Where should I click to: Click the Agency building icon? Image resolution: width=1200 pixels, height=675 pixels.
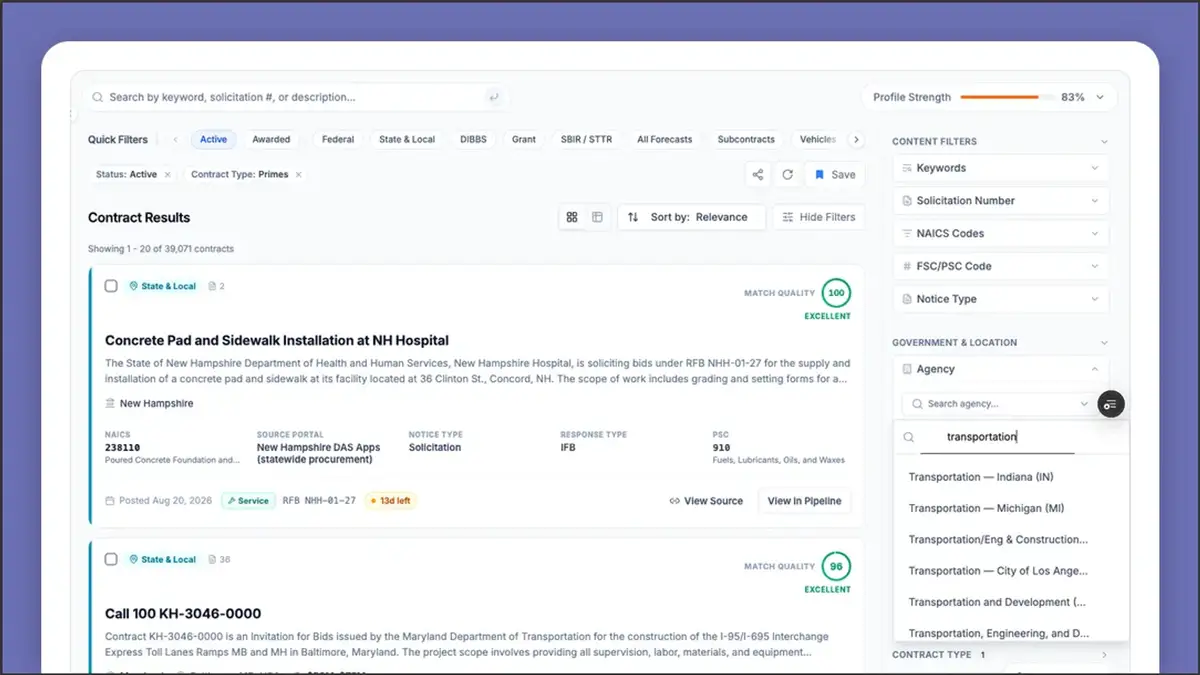point(907,369)
